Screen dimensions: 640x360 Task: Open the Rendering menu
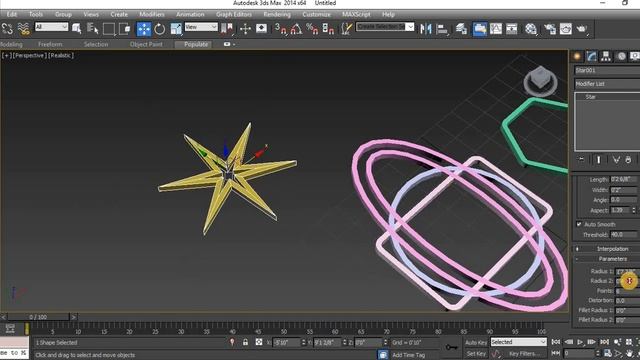click(x=277, y=14)
